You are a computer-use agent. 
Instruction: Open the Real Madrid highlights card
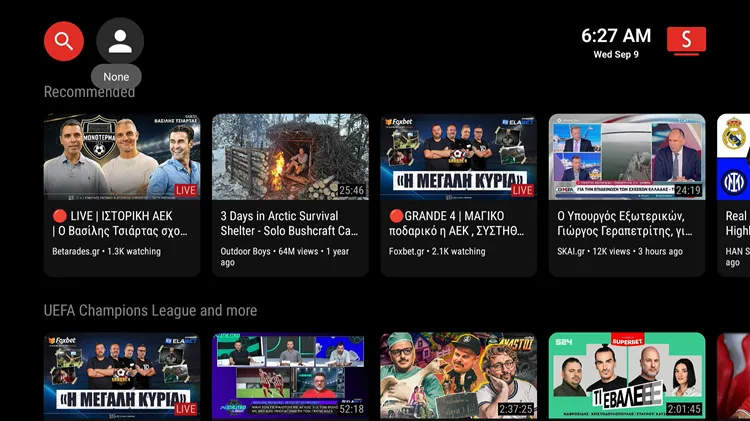pos(733,195)
